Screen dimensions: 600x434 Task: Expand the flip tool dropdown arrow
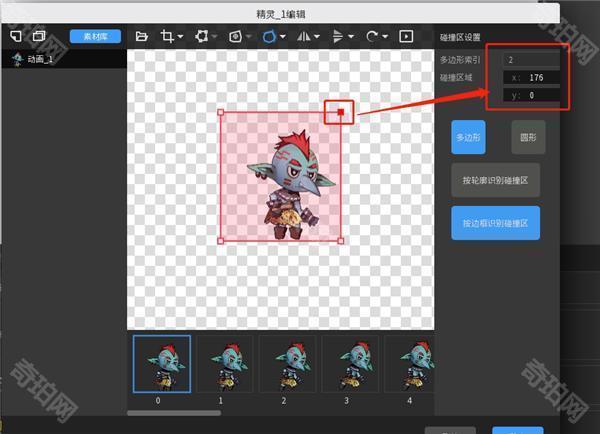[x=317, y=37]
